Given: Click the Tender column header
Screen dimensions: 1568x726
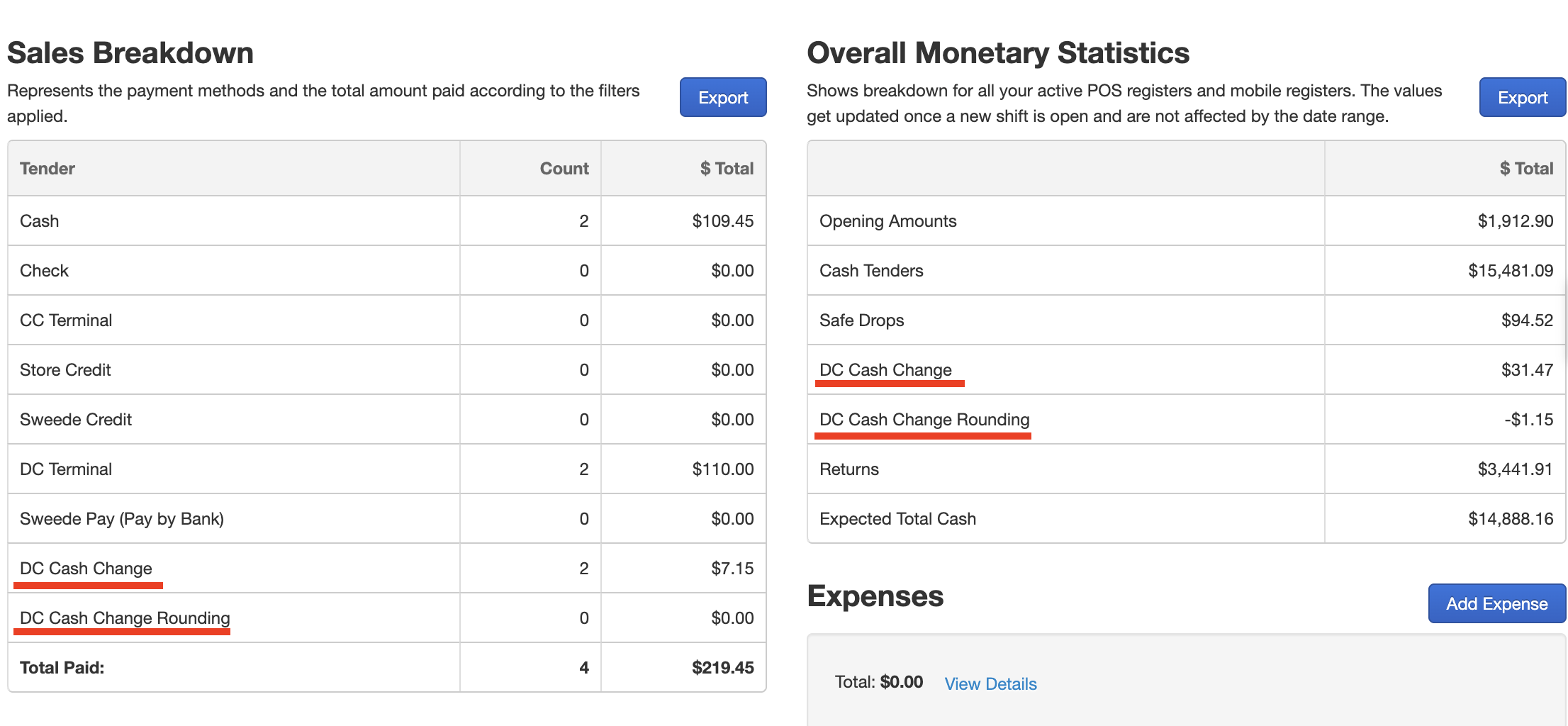Looking at the screenshot, I should tap(47, 169).
